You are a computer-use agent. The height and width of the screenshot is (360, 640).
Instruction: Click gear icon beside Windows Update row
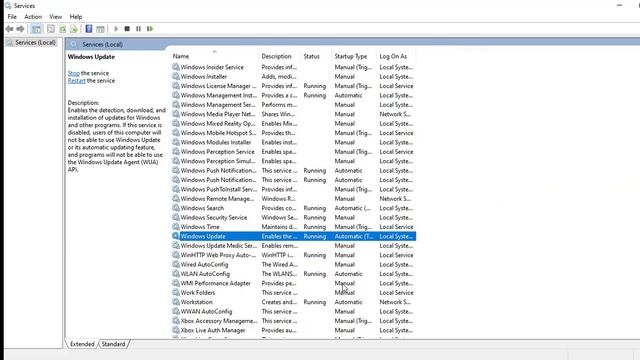click(176, 236)
